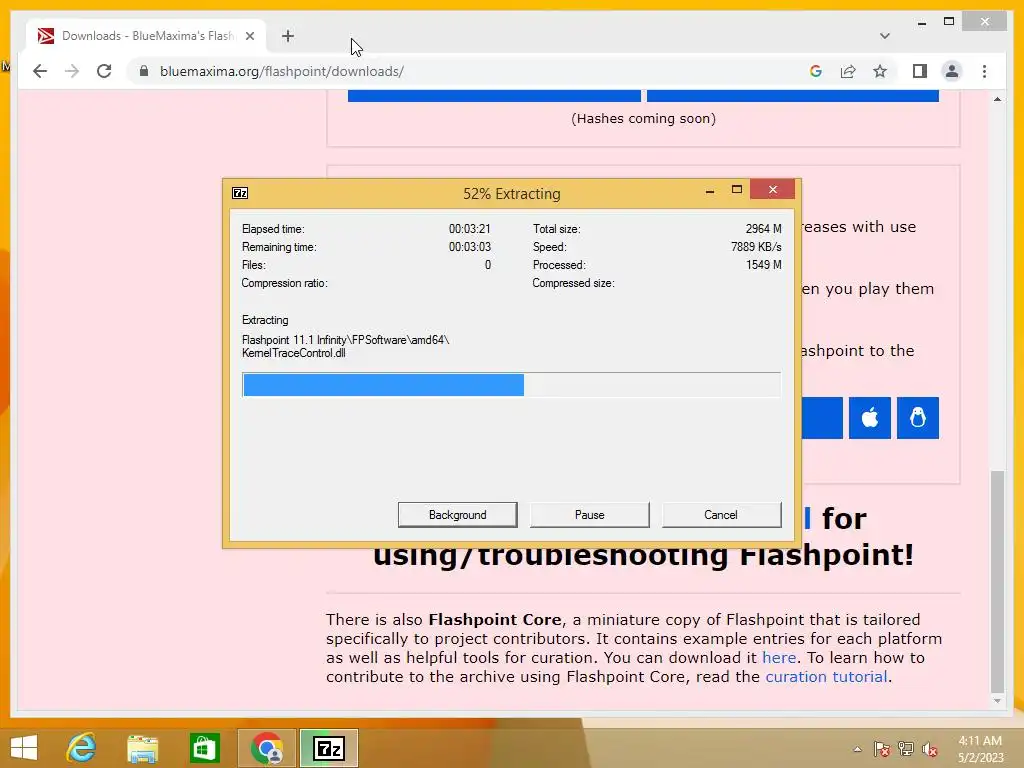The height and width of the screenshot is (768, 1024).
Task: Open Chrome side panel
Action: tap(920, 71)
